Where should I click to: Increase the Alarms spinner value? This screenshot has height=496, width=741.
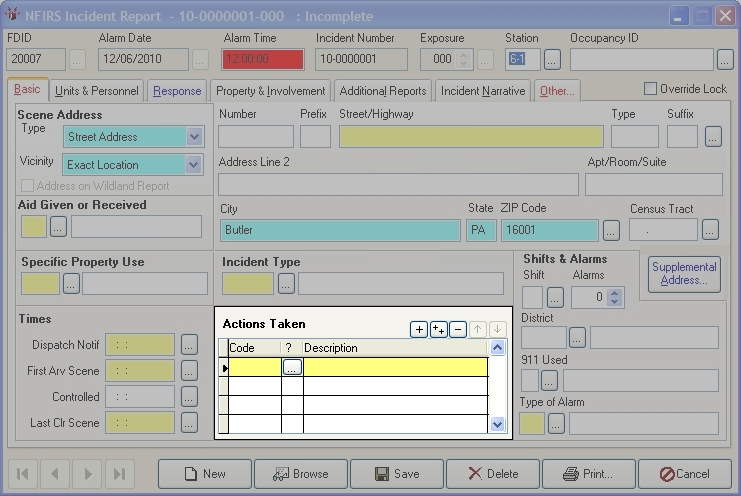[x=617, y=292]
